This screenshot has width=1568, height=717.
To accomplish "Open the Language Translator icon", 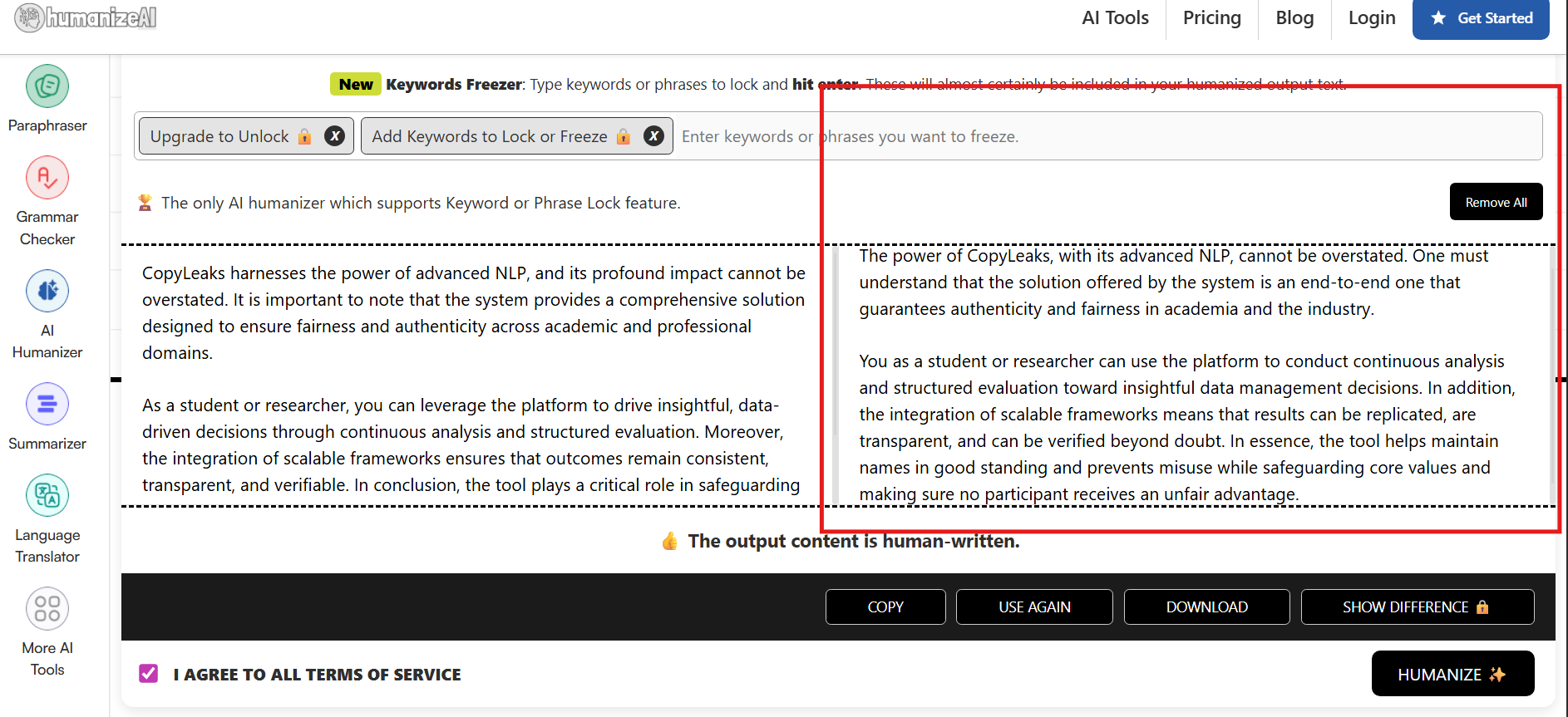I will pyautogui.click(x=47, y=496).
